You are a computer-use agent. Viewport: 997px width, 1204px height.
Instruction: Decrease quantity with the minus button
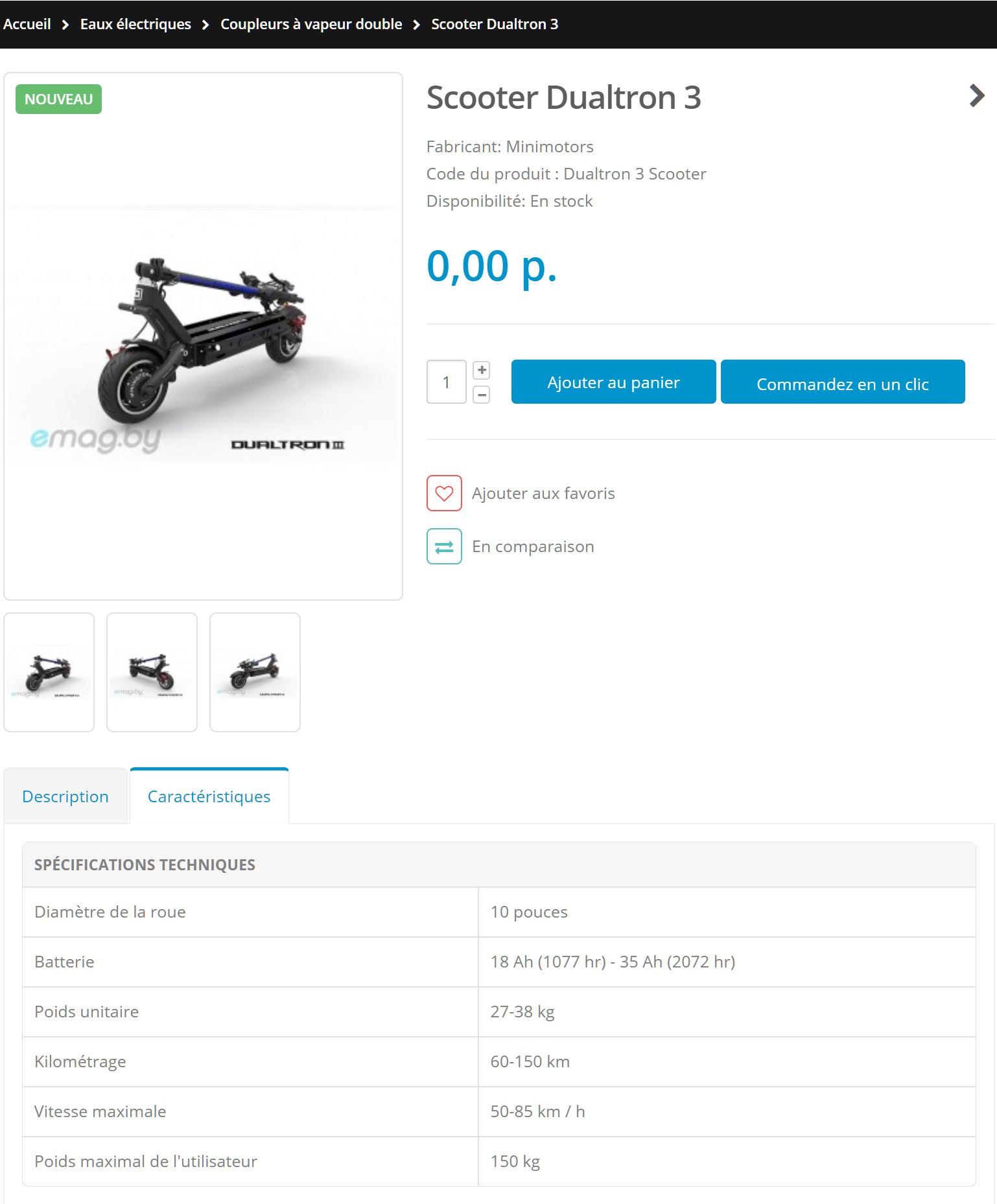pos(482,394)
